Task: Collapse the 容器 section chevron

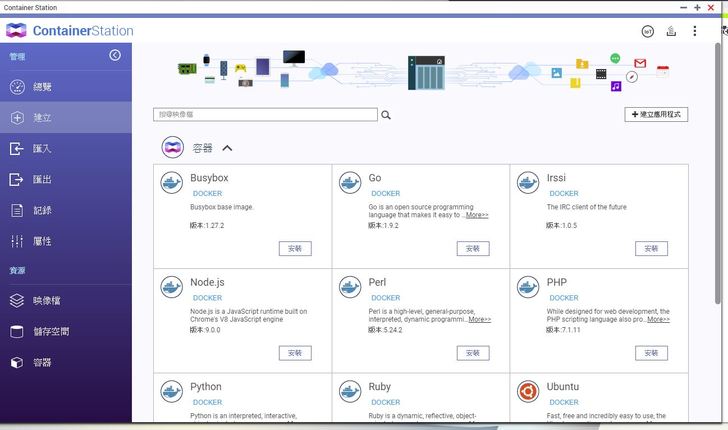Action: (x=227, y=148)
